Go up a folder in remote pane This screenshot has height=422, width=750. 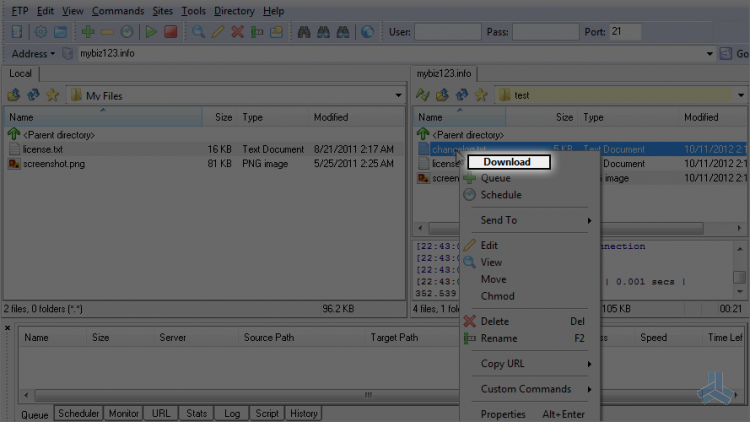[442, 95]
